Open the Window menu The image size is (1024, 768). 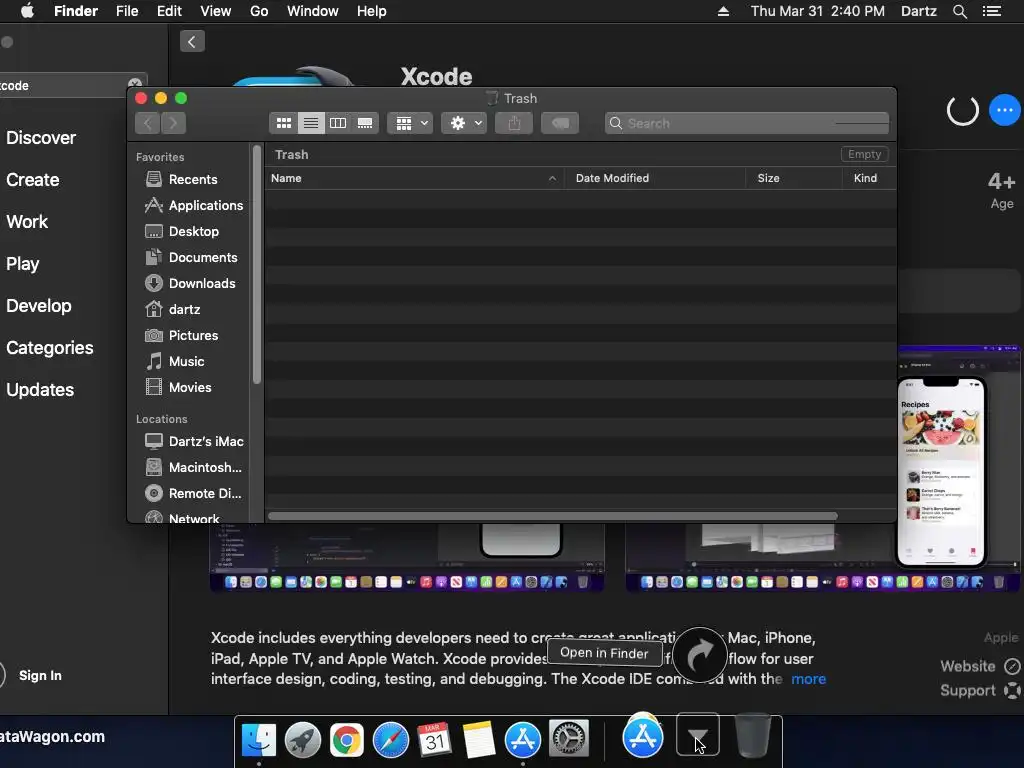pos(313,11)
